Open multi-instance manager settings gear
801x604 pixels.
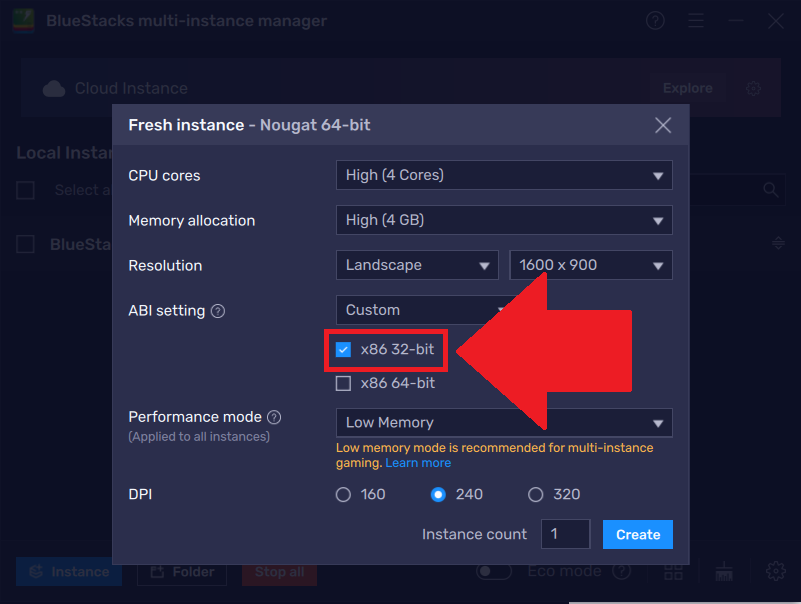point(775,571)
